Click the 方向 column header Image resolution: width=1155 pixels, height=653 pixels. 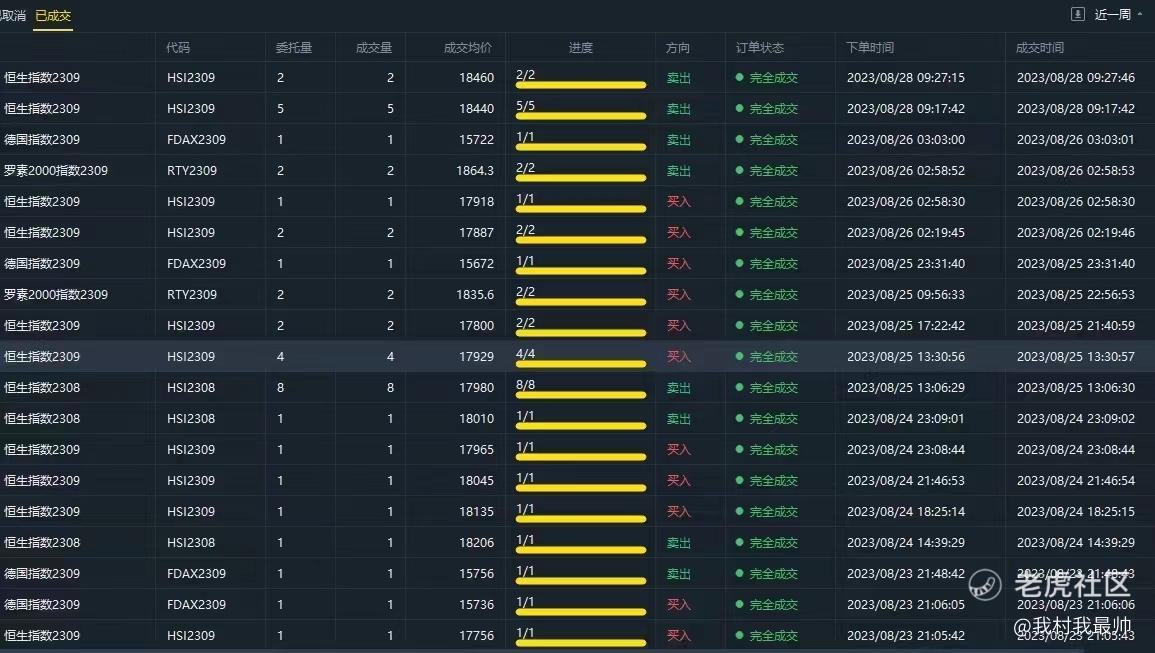(x=678, y=47)
